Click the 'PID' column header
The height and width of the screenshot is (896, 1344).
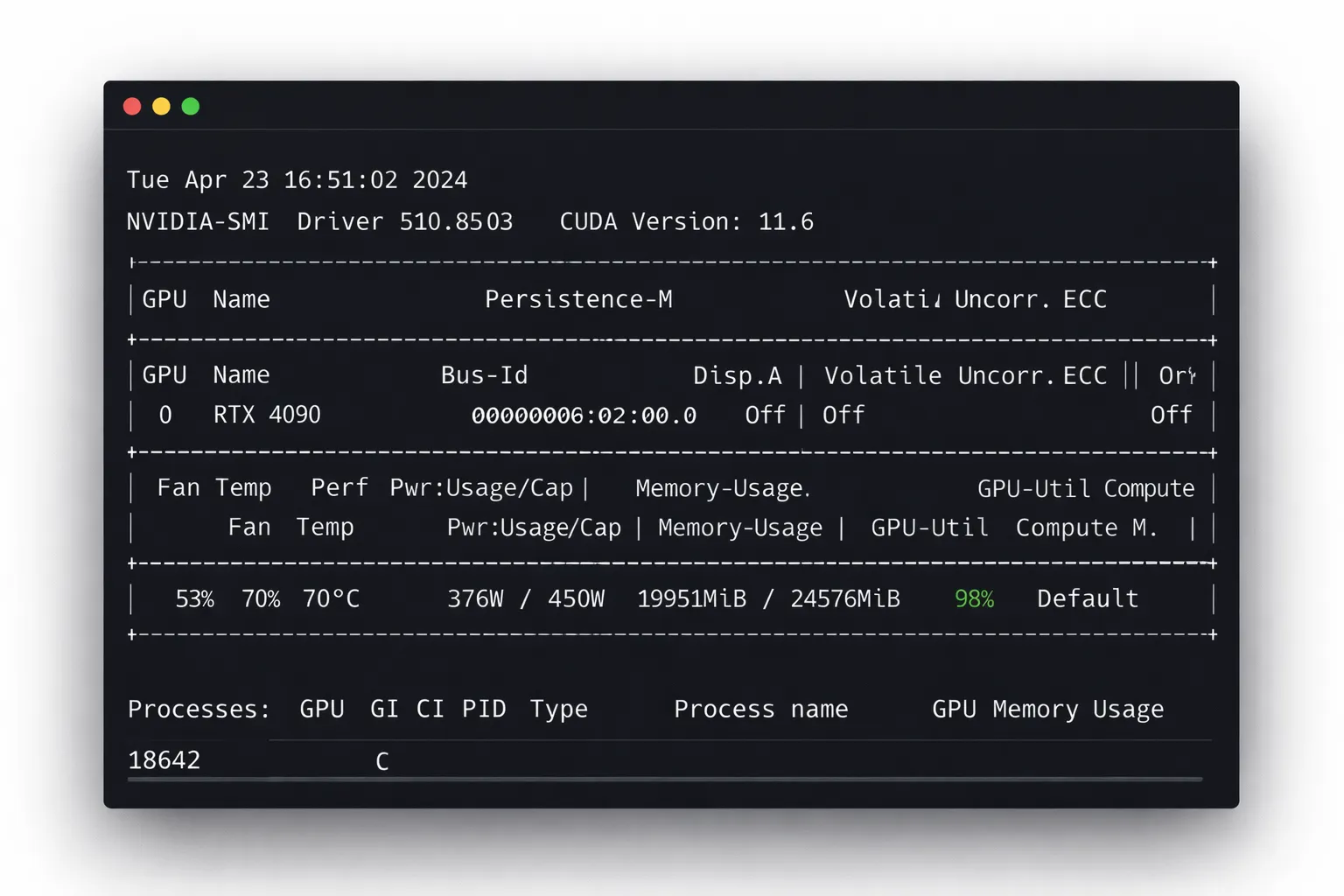[x=484, y=709]
